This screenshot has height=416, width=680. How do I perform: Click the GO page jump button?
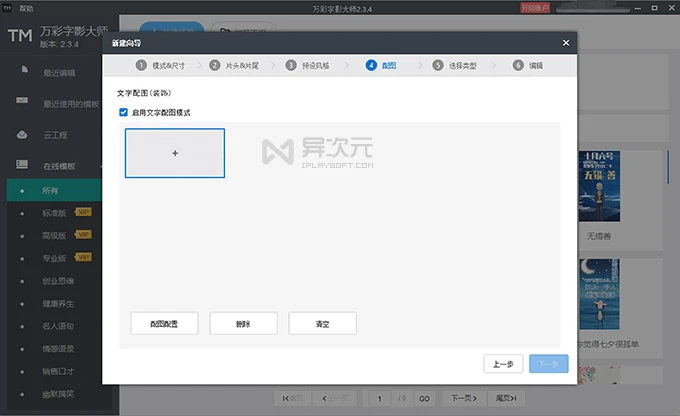424,398
